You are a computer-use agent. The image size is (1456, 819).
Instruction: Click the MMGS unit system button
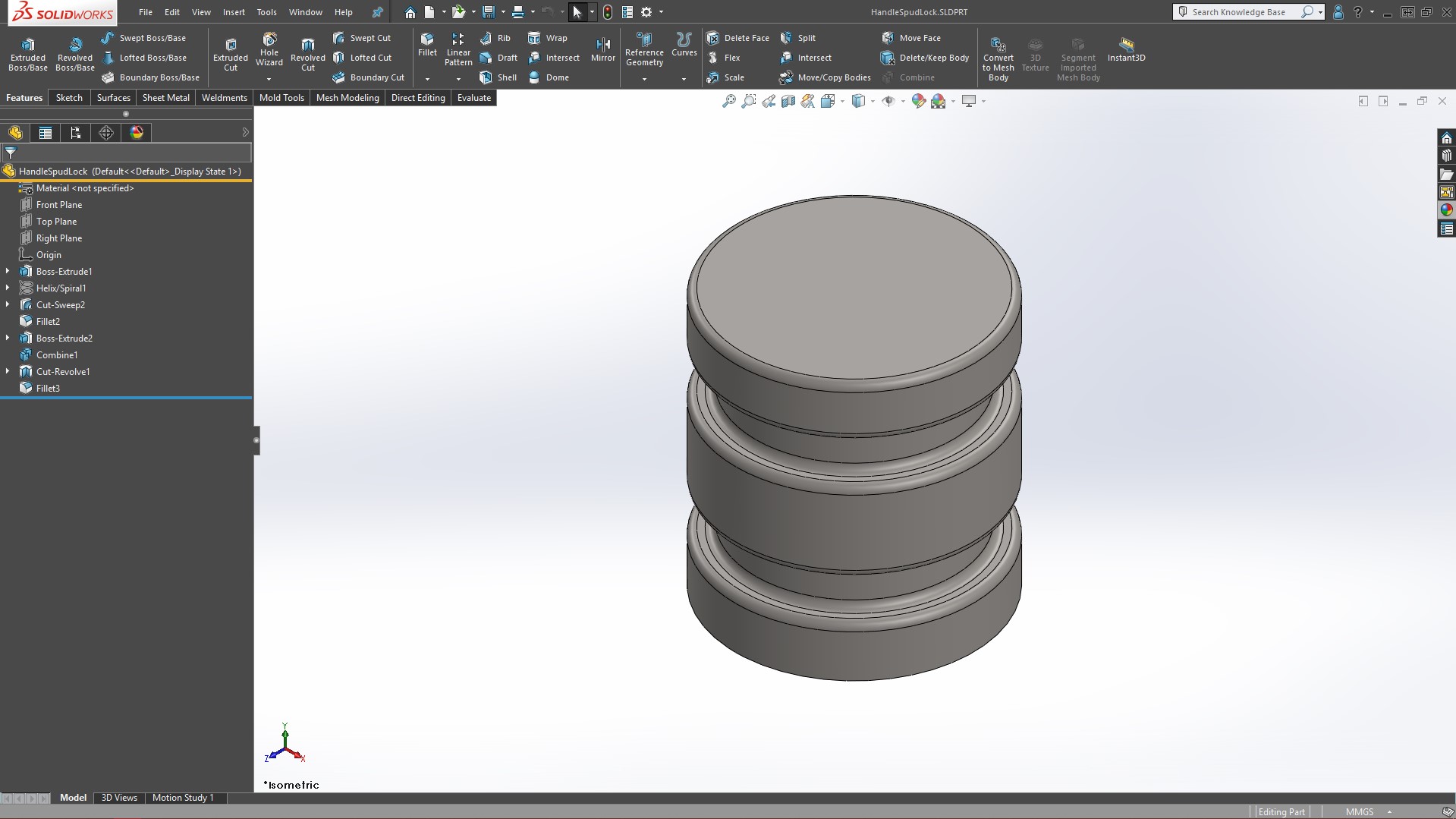point(1359,811)
